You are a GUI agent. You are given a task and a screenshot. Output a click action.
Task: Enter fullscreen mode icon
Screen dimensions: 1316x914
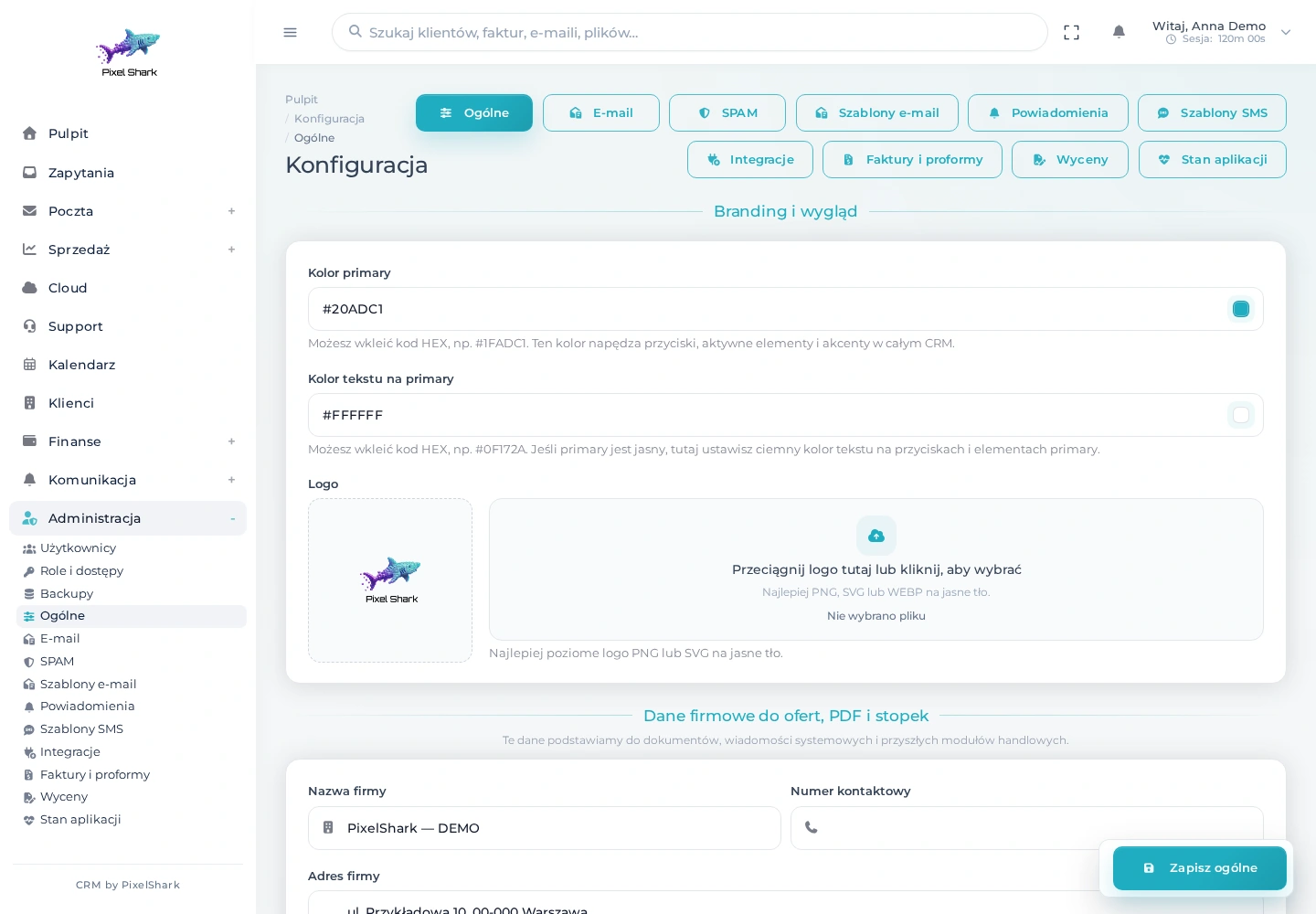[x=1072, y=32]
